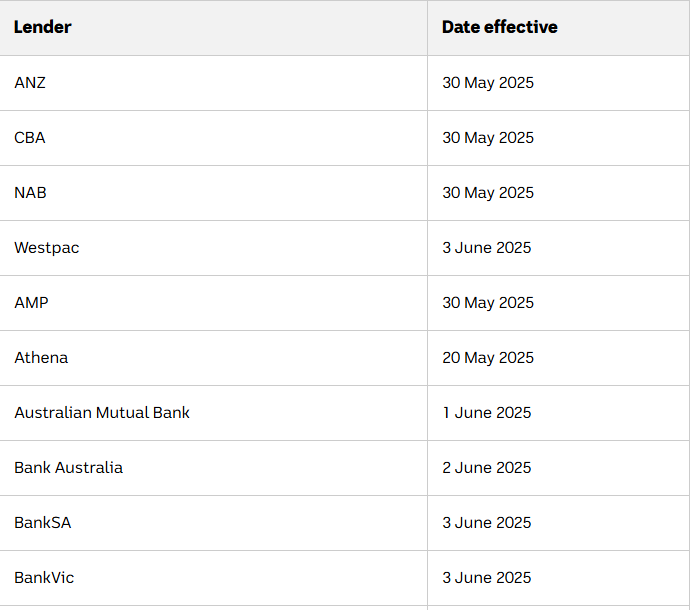The height and width of the screenshot is (610, 691).
Task: Click the Lender column header
Action: [213, 28]
